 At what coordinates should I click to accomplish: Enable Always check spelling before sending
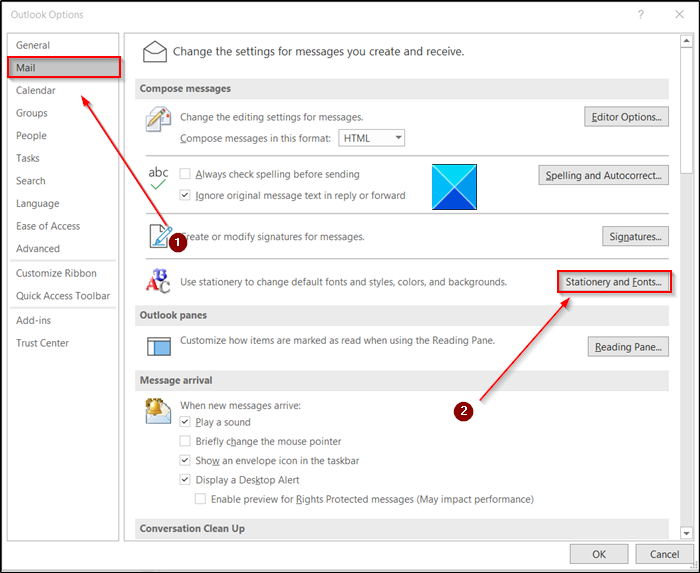[185, 174]
